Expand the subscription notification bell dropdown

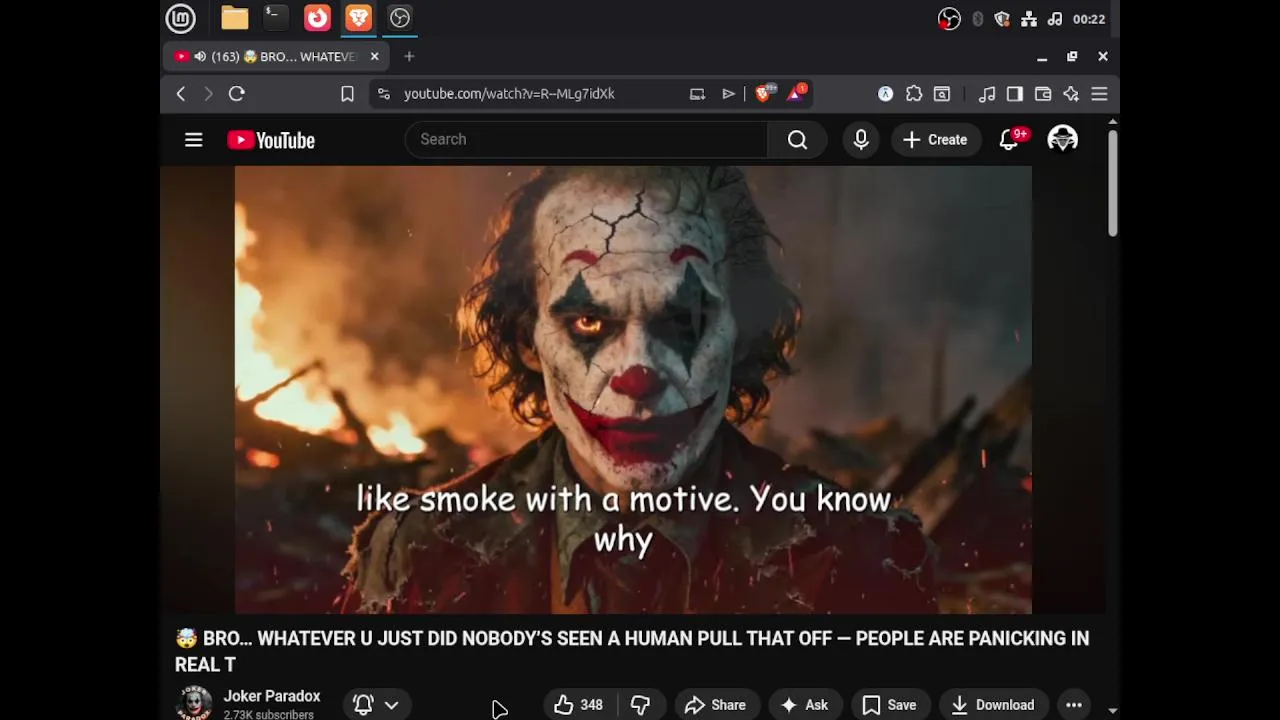(376, 705)
